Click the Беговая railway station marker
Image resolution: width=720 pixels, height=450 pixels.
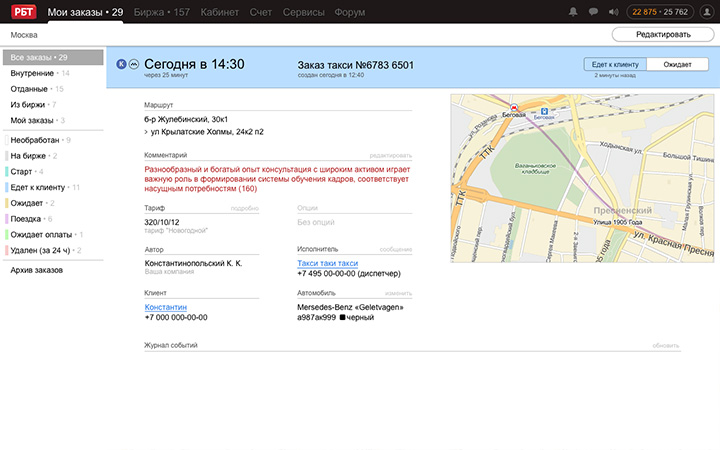[x=544, y=111]
